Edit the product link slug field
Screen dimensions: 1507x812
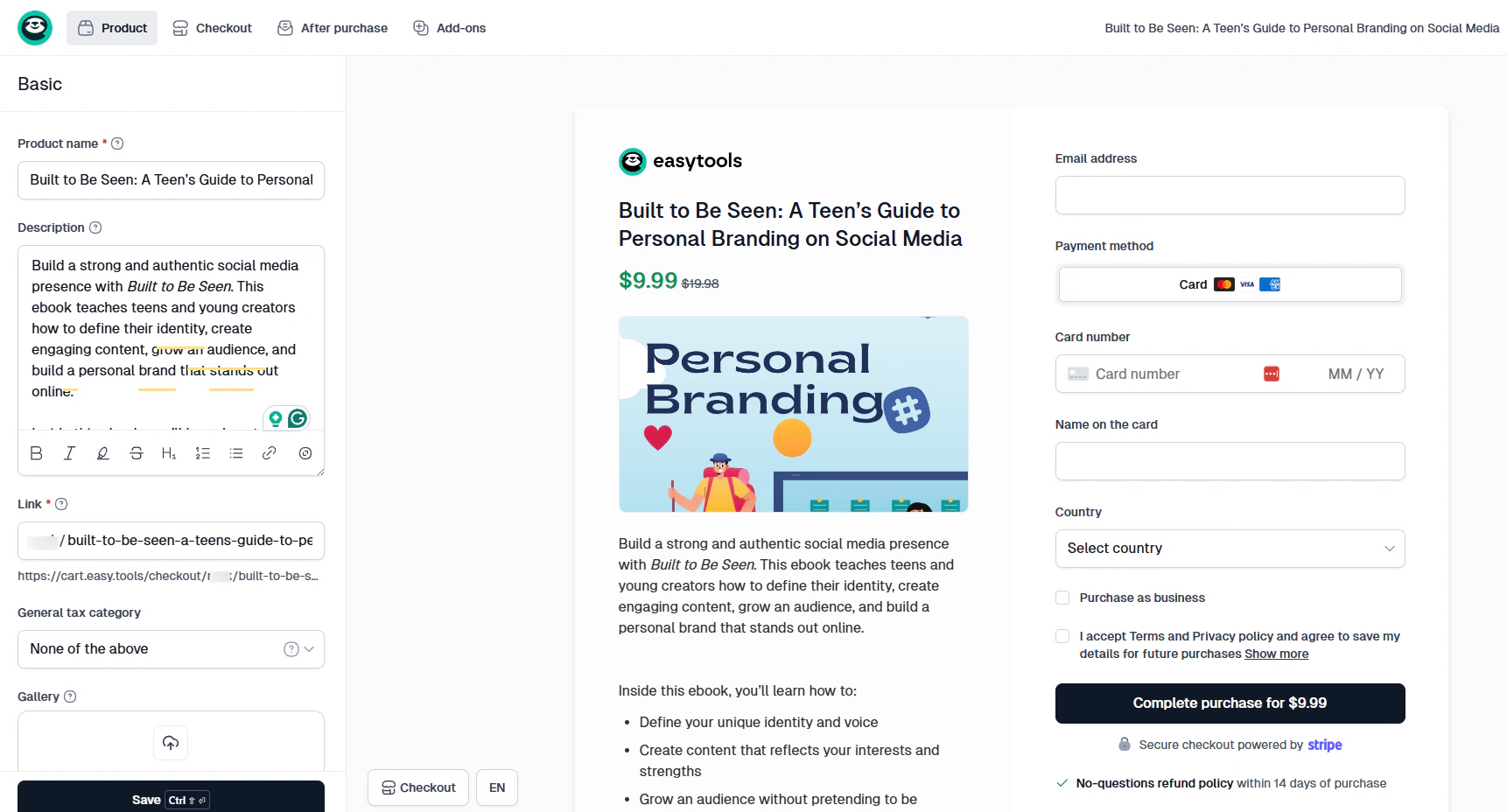click(x=171, y=541)
